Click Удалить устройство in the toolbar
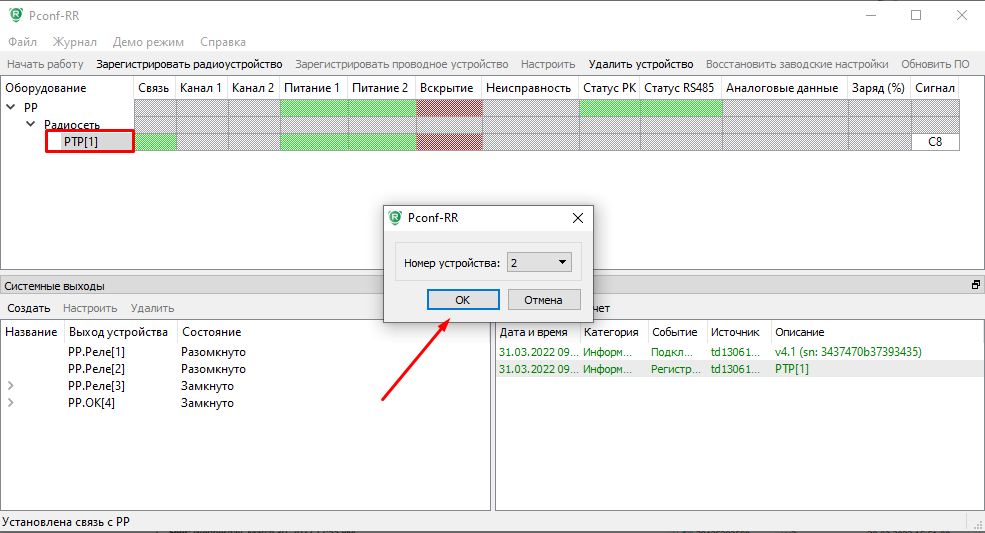Image resolution: width=985 pixels, height=533 pixels. (640, 64)
